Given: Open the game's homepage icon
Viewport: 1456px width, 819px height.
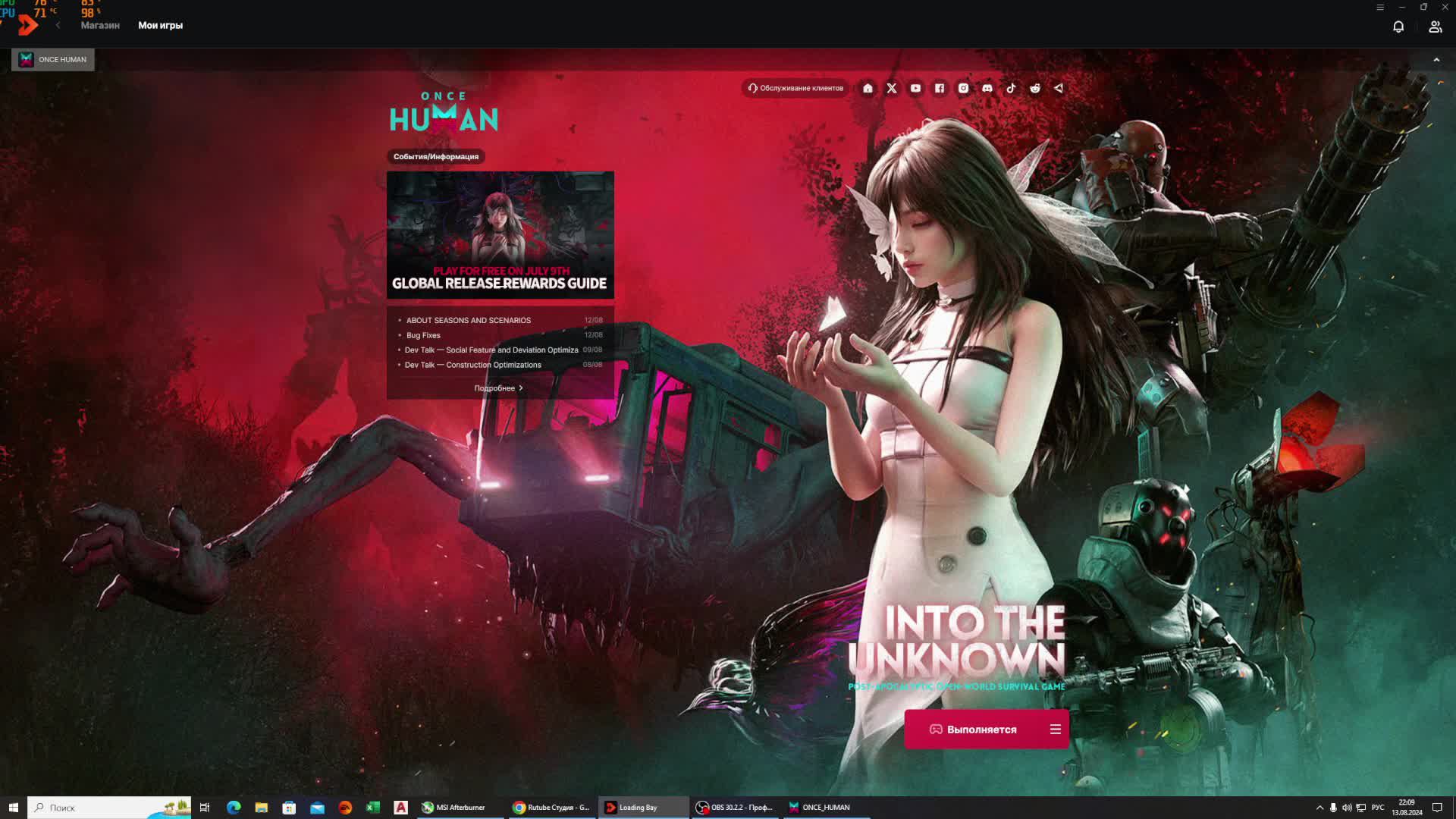Looking at the screenshot, I should 868,88.
